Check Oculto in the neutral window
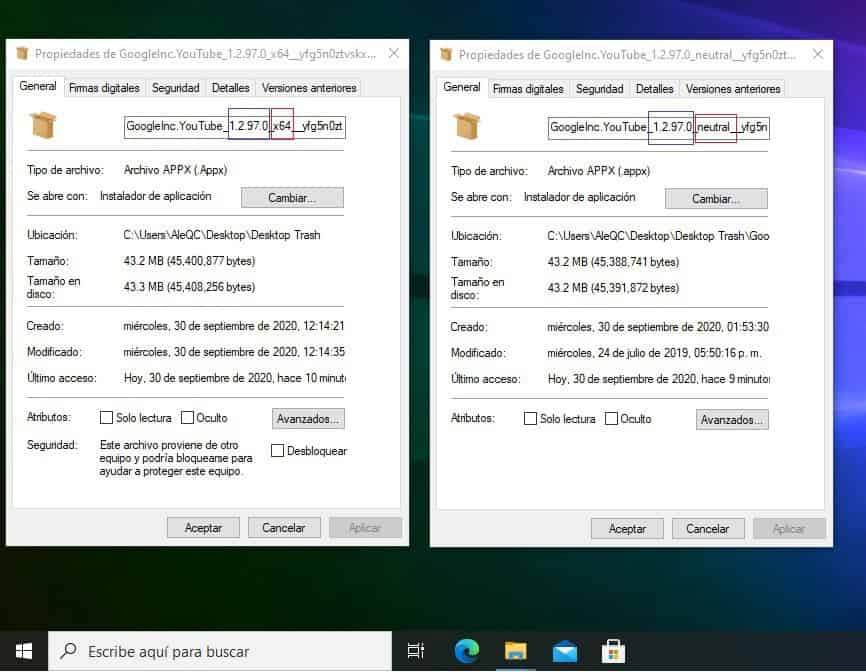 (611, 419)
